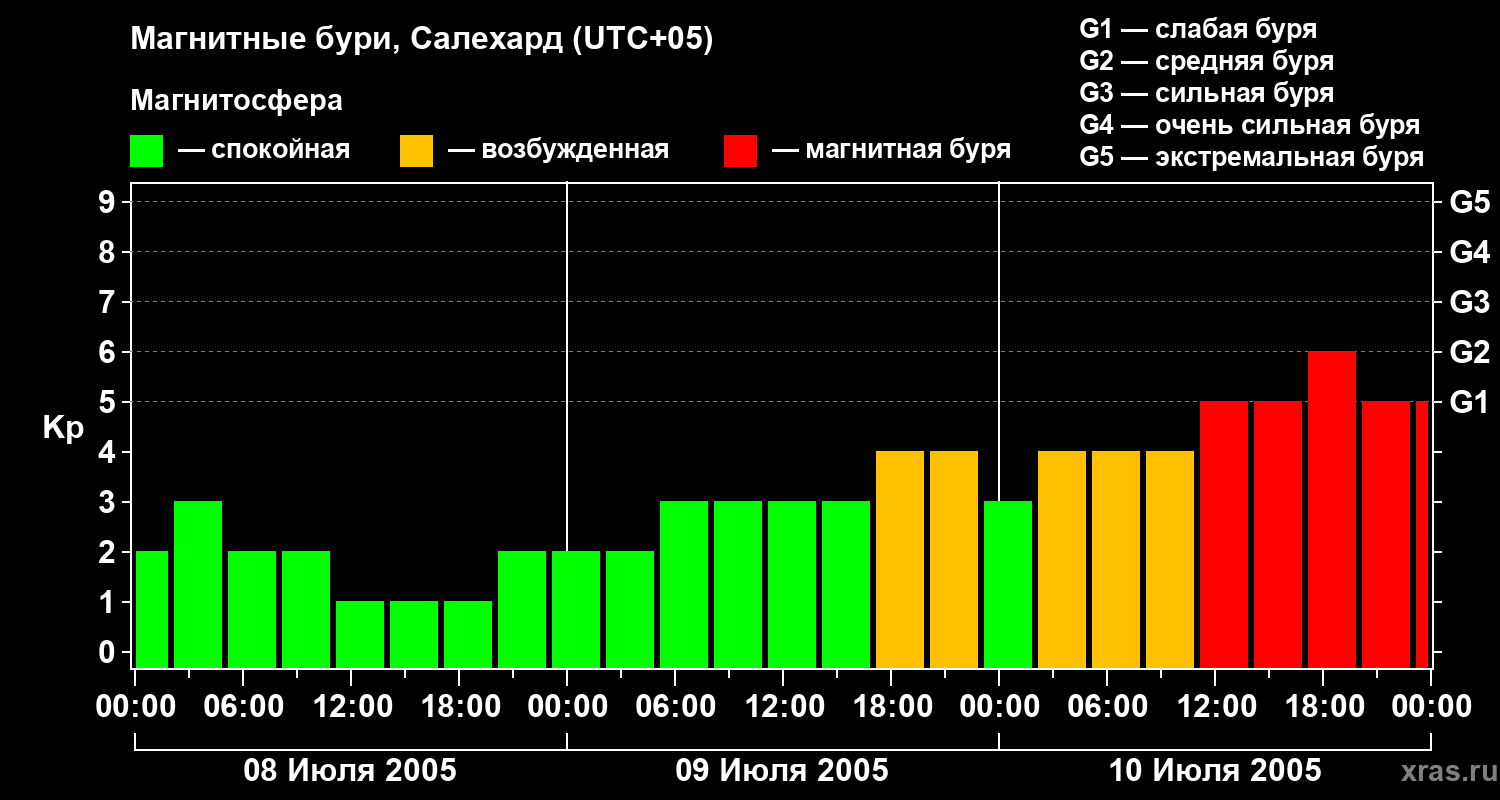Viewport: 1500px width, 800px height.
Task: Select the 08 July 12:00–15:00 Kp 1 bar
Action: click(x=360, y=635)
